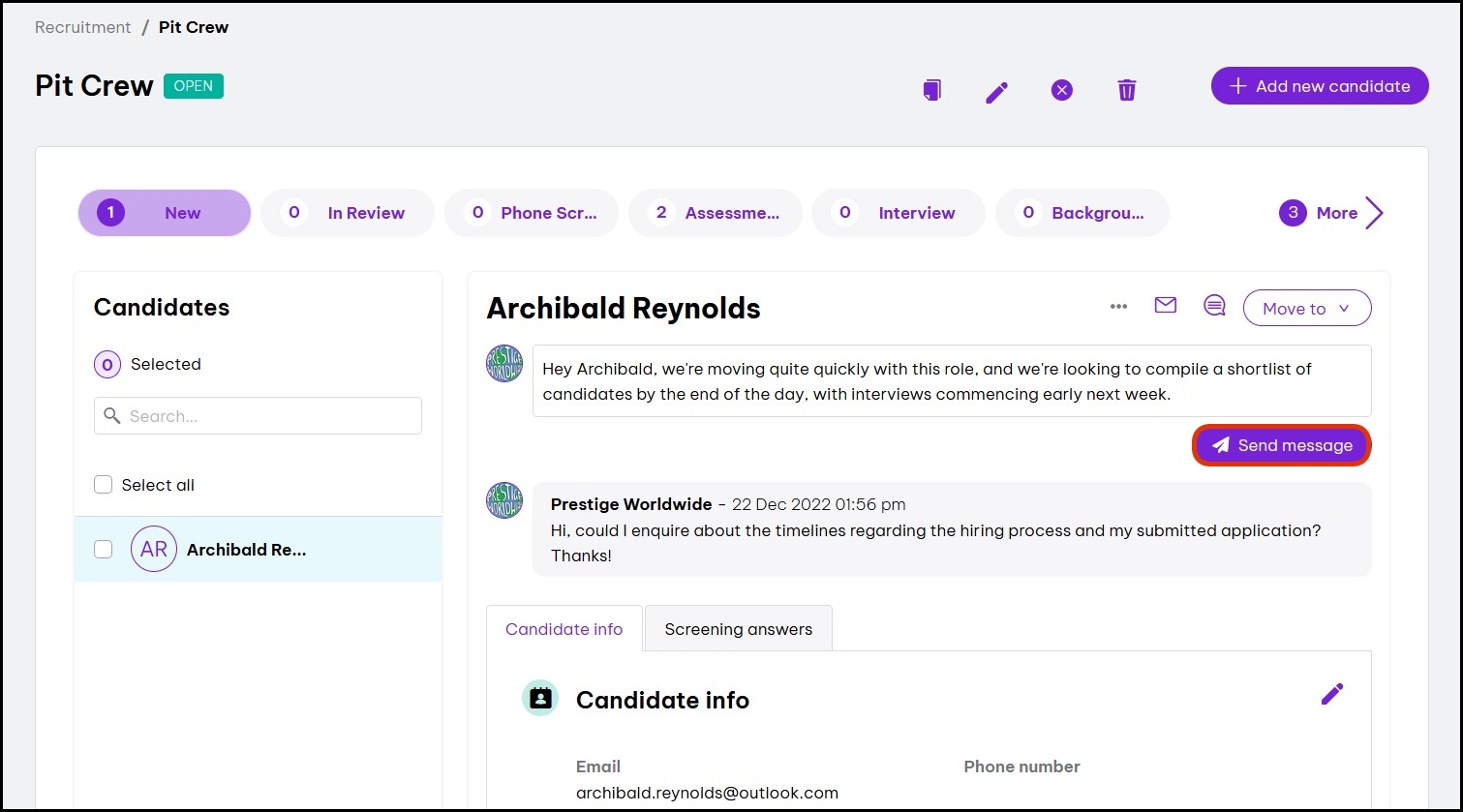Open the In Review stage
The height and width of the screenshot is (812, 1463).
coord(348,213)
